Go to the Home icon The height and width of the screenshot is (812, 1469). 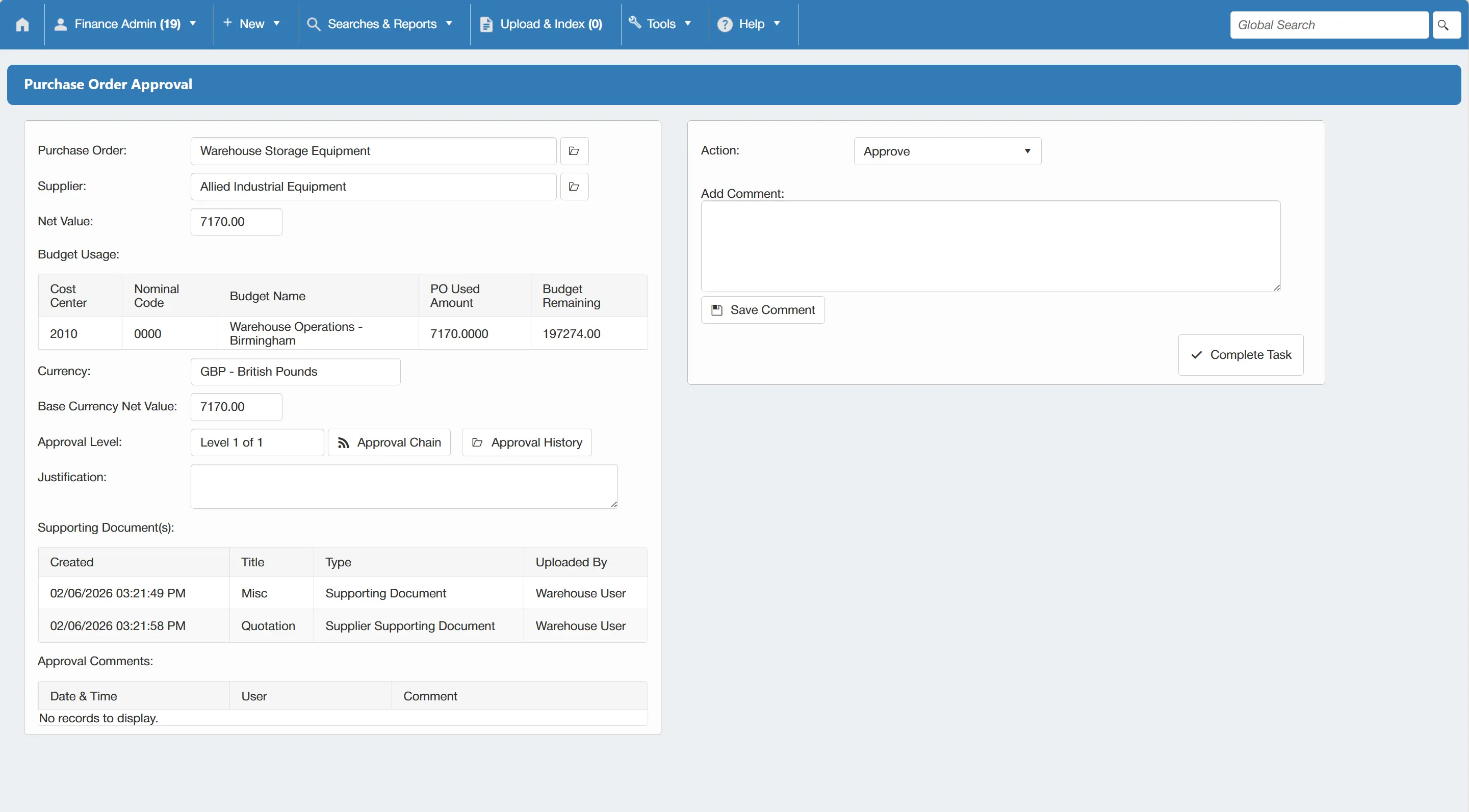(x=22, y=24)
